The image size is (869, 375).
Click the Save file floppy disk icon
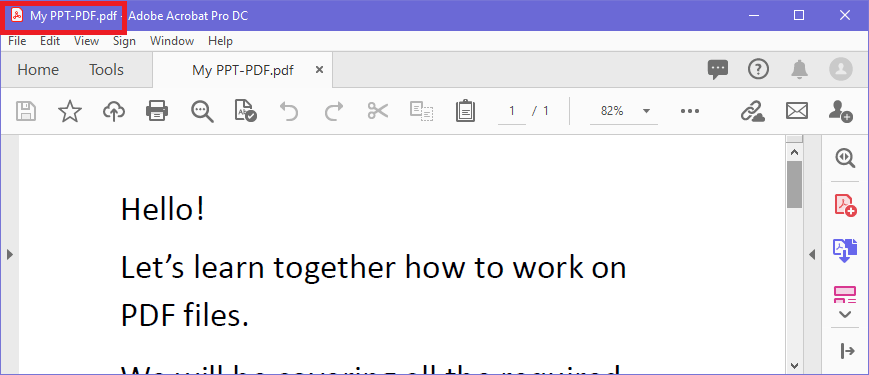pos(25,111)
